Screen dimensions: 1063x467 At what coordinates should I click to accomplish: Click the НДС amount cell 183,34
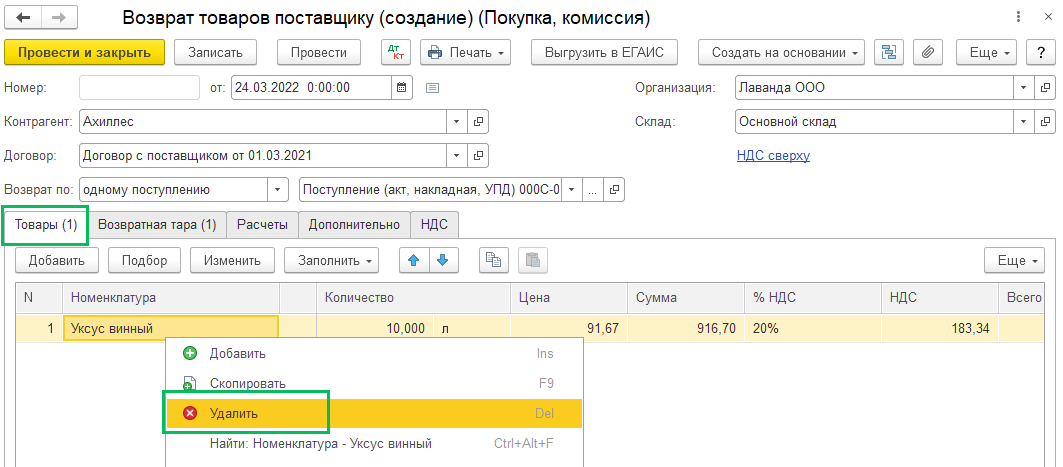click(940, 329)
